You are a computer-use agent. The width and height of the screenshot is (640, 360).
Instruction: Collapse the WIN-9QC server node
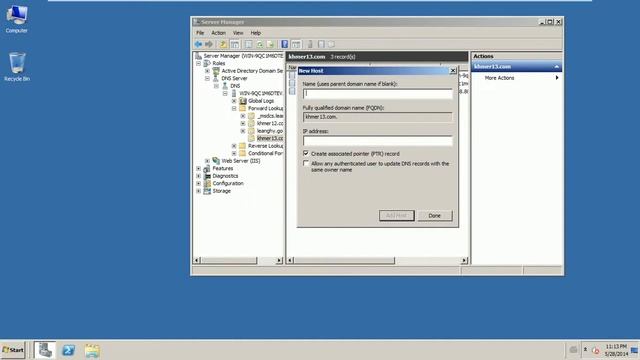click(x=225, y=93)
